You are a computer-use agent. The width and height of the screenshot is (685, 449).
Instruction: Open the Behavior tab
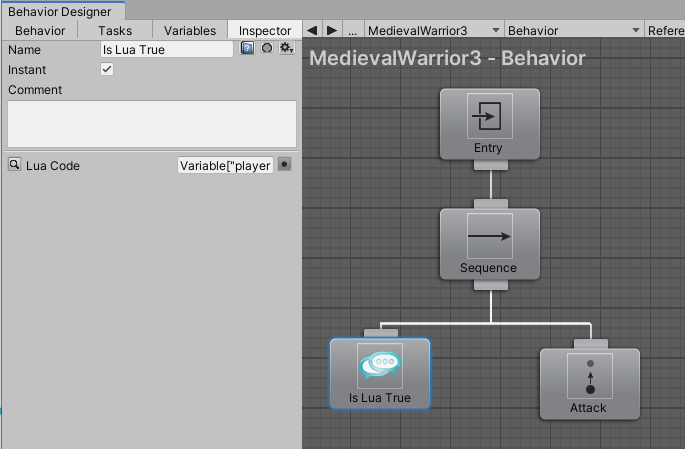pos(40,31)
